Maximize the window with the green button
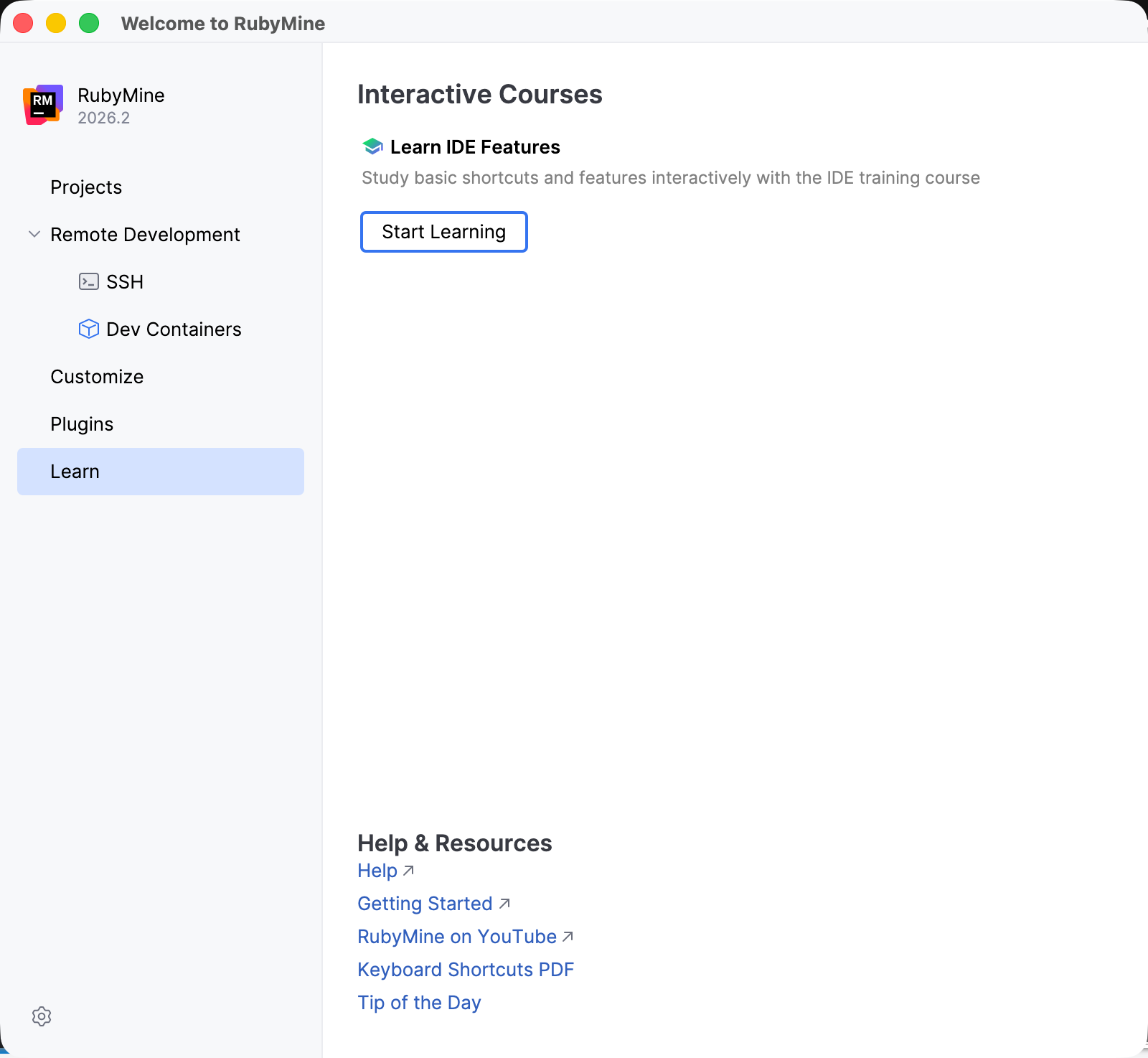 [x=89, y=23]
